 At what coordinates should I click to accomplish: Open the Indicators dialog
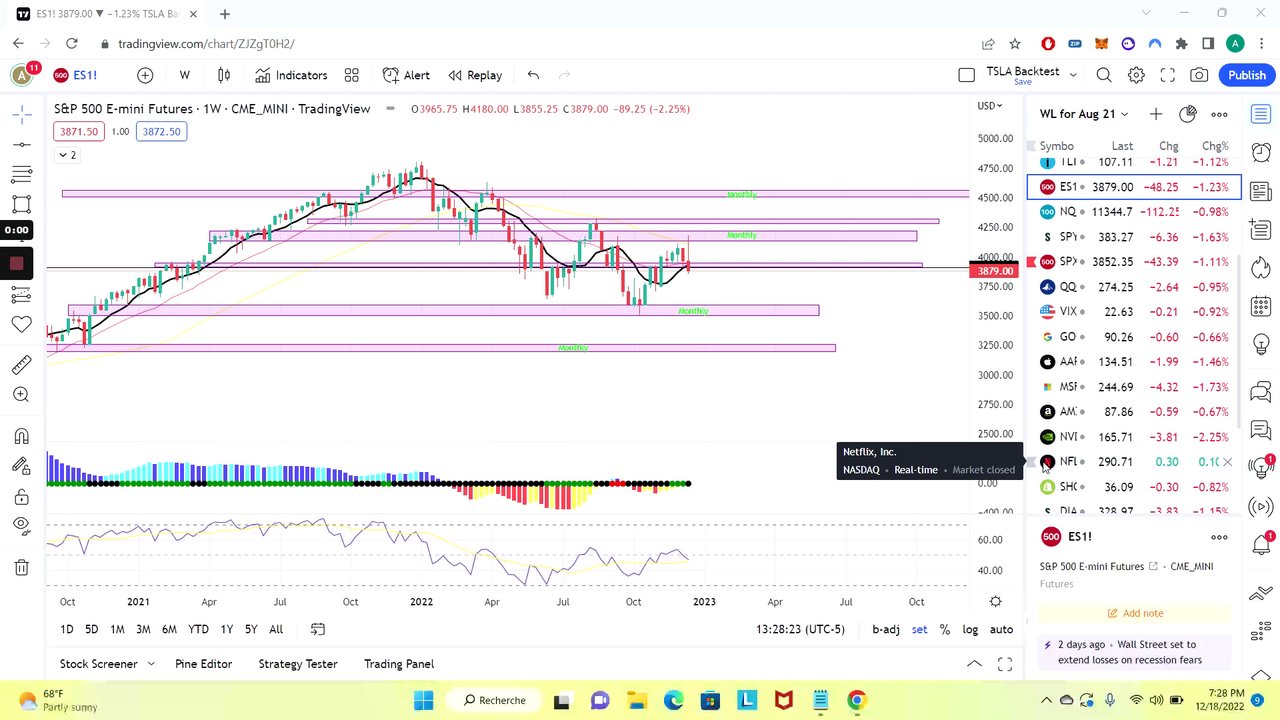pyautogui.click(x=291, y=75)
